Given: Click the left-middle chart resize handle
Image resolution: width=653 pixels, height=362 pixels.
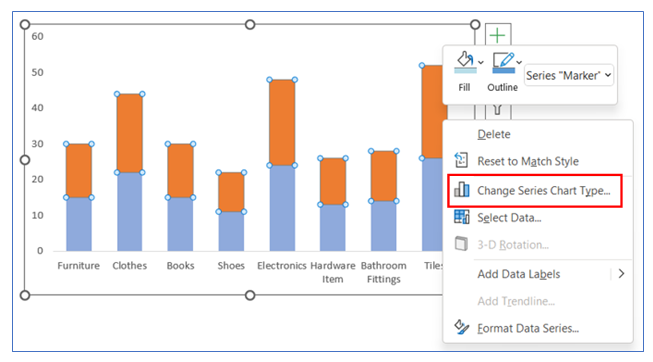Looking at the screenshot, I should tap(25, 160).
